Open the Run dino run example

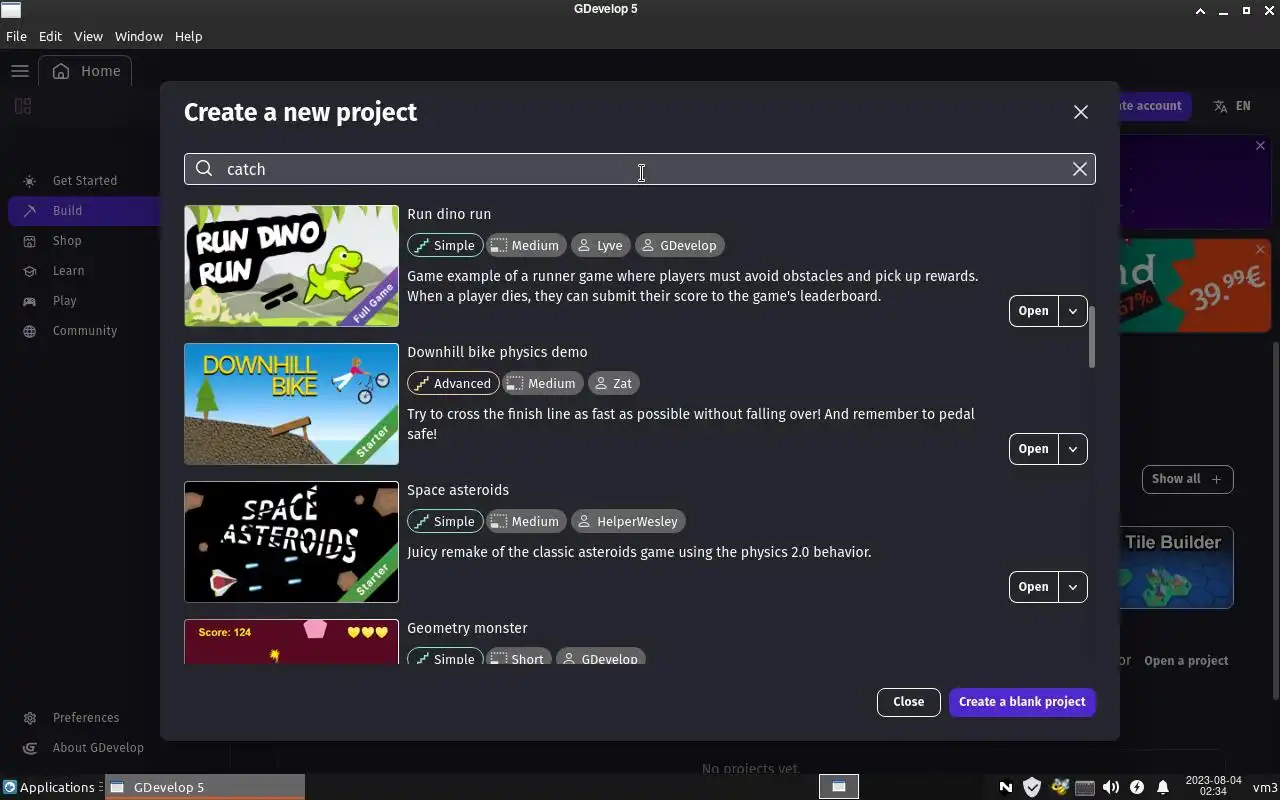pyautogui.click(x=1033, y=311)
